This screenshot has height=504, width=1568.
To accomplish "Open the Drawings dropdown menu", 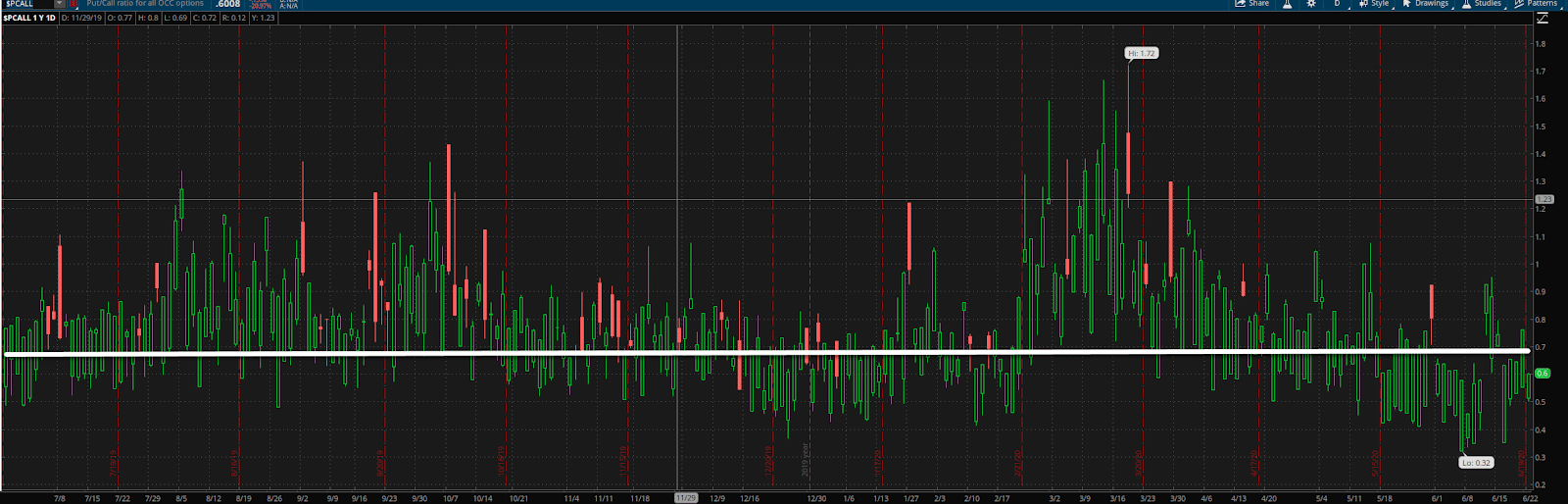I will [x=1426, y=4].
